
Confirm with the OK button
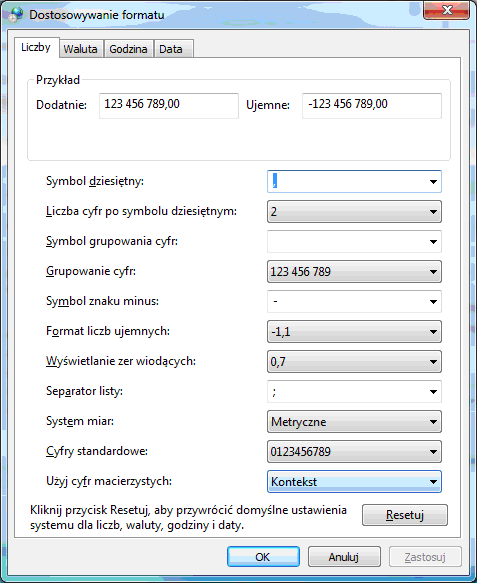(x=263, y=557)
